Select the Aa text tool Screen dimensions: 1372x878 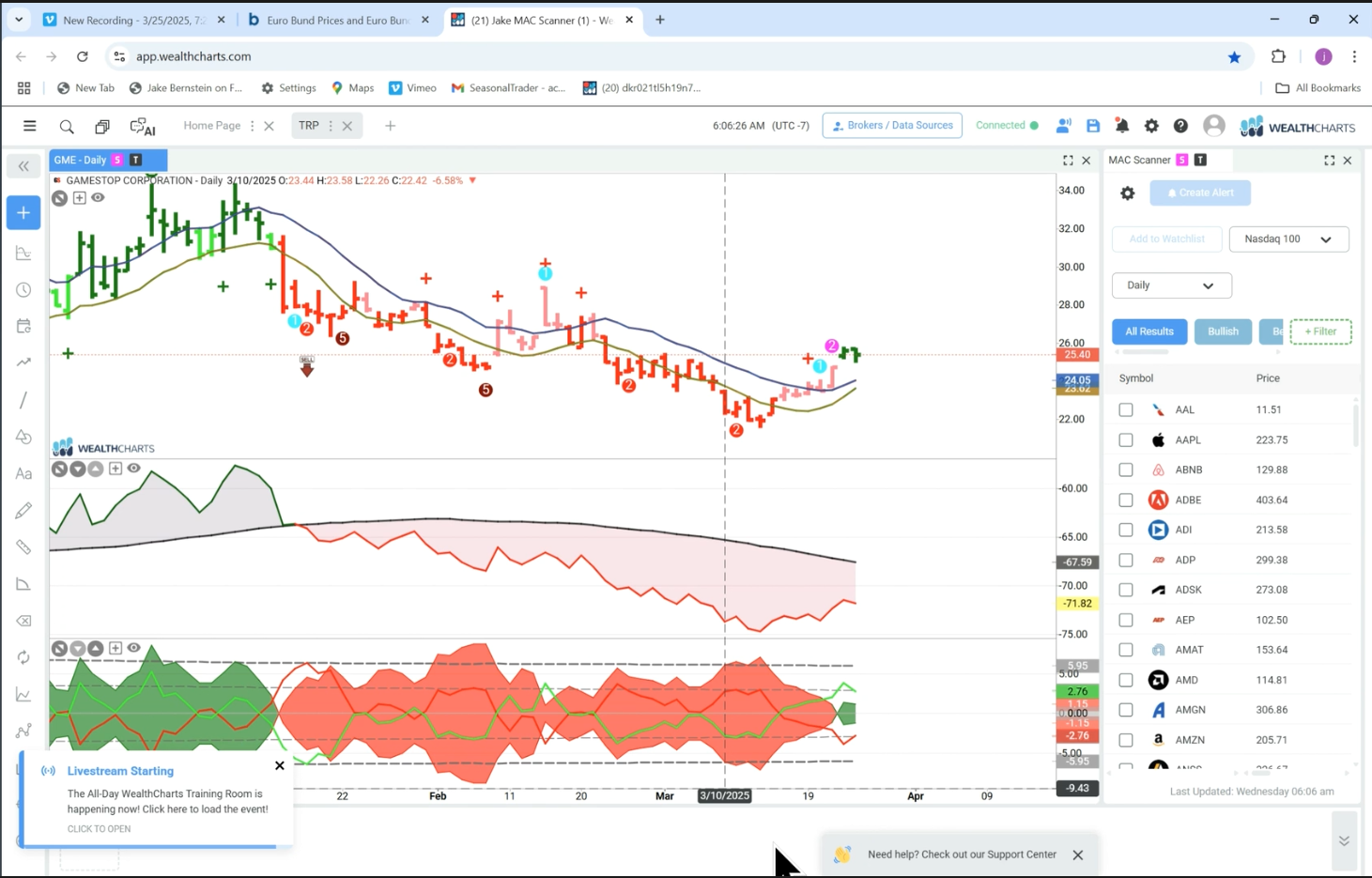pos(23,474)
